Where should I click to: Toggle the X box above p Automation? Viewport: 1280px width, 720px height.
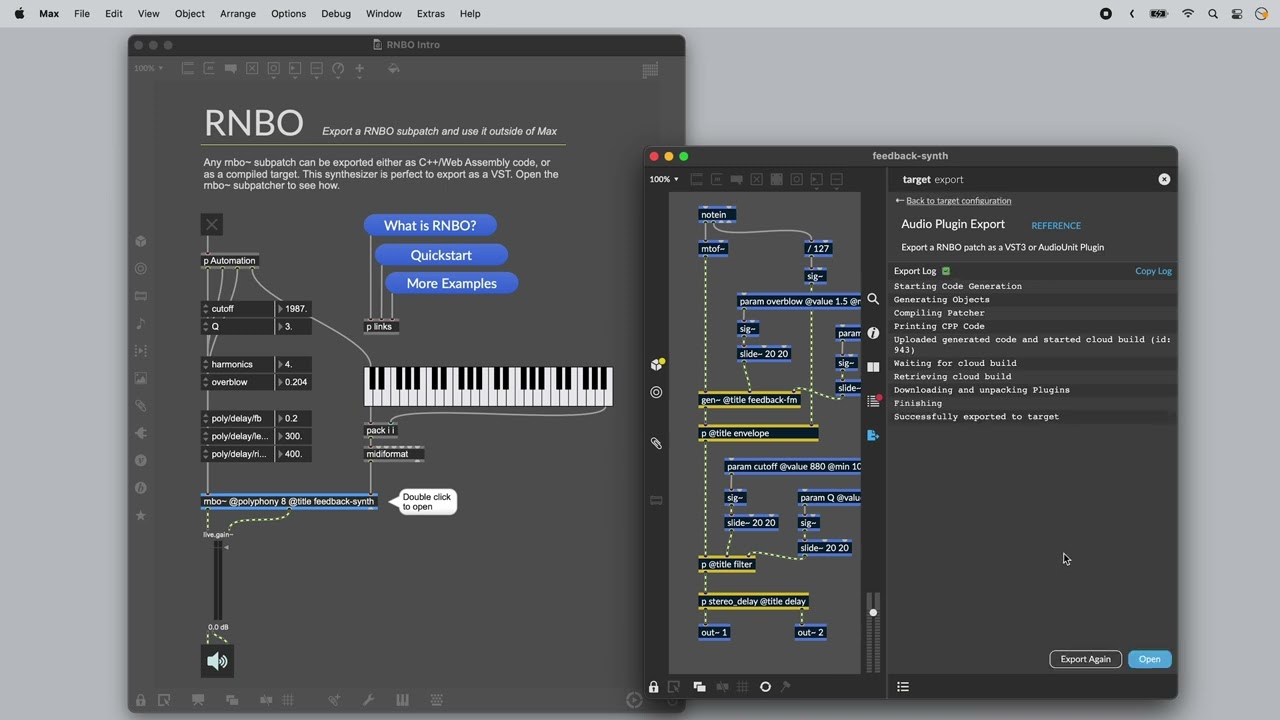coord(211,225)
